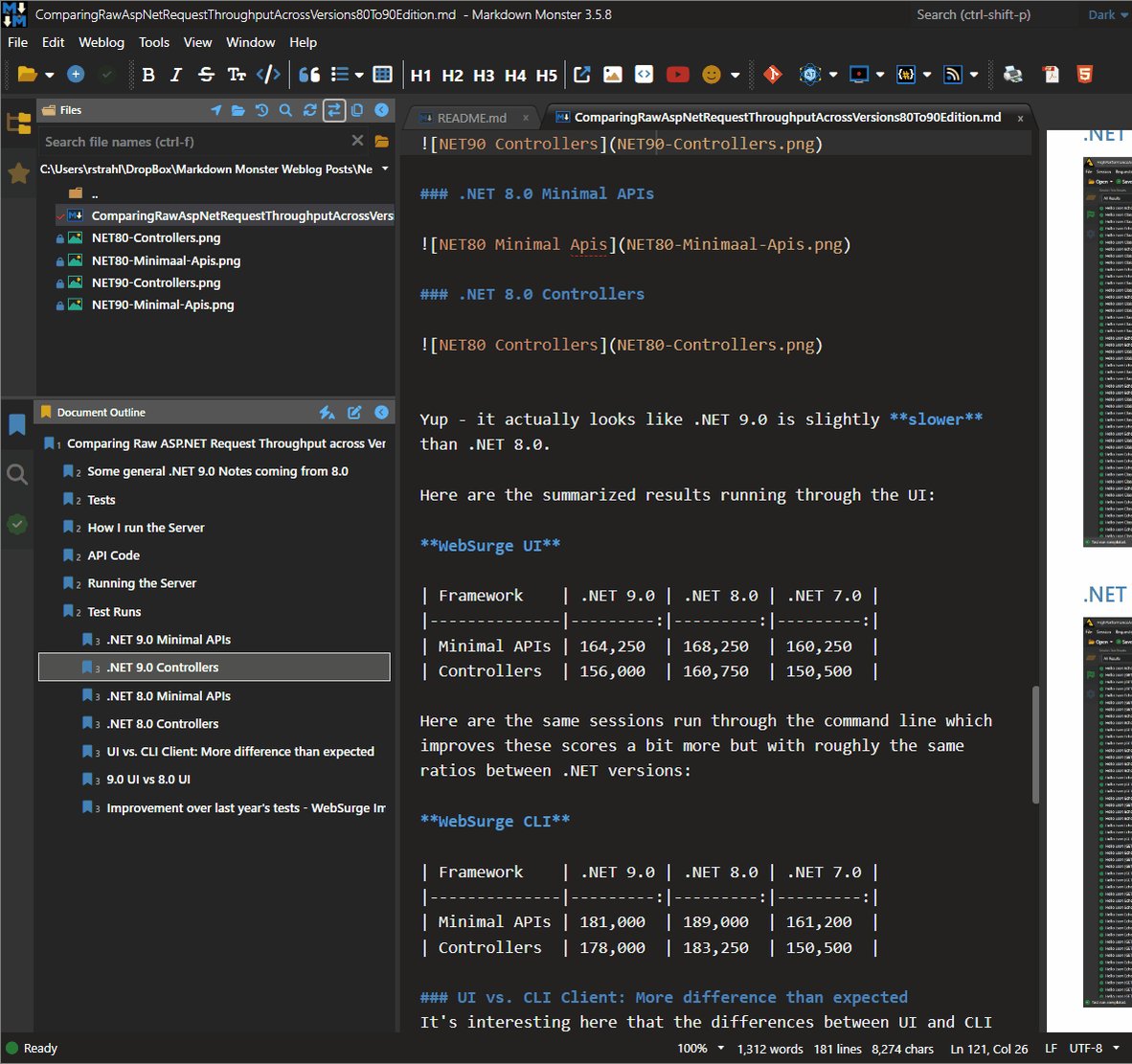Close the README.md tab
Screen dimensions: 1132x1064
click(526, 118)
